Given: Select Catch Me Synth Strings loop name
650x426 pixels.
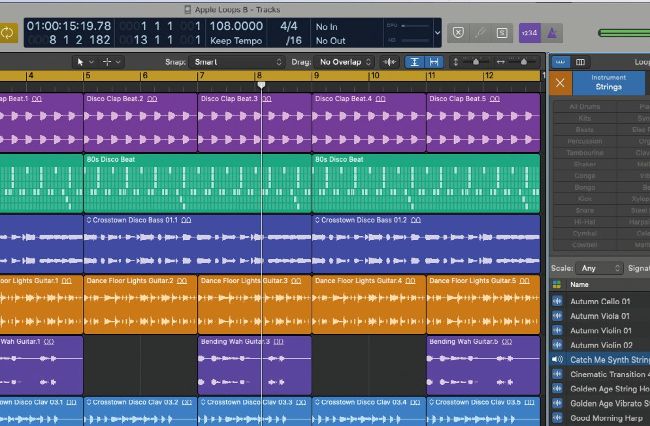Looking at the screenshot, I should [610, 360].
